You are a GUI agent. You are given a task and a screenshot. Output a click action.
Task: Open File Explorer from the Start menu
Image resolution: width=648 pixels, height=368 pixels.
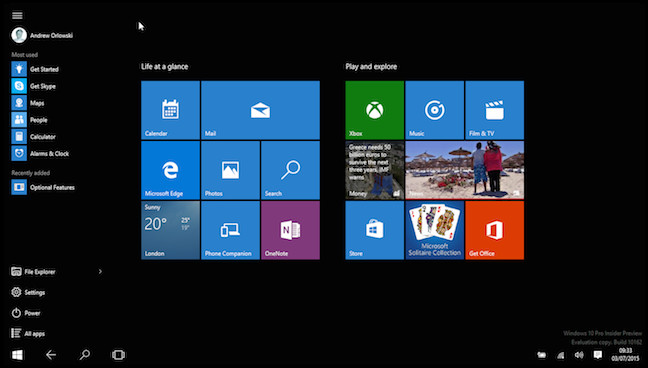33,272
